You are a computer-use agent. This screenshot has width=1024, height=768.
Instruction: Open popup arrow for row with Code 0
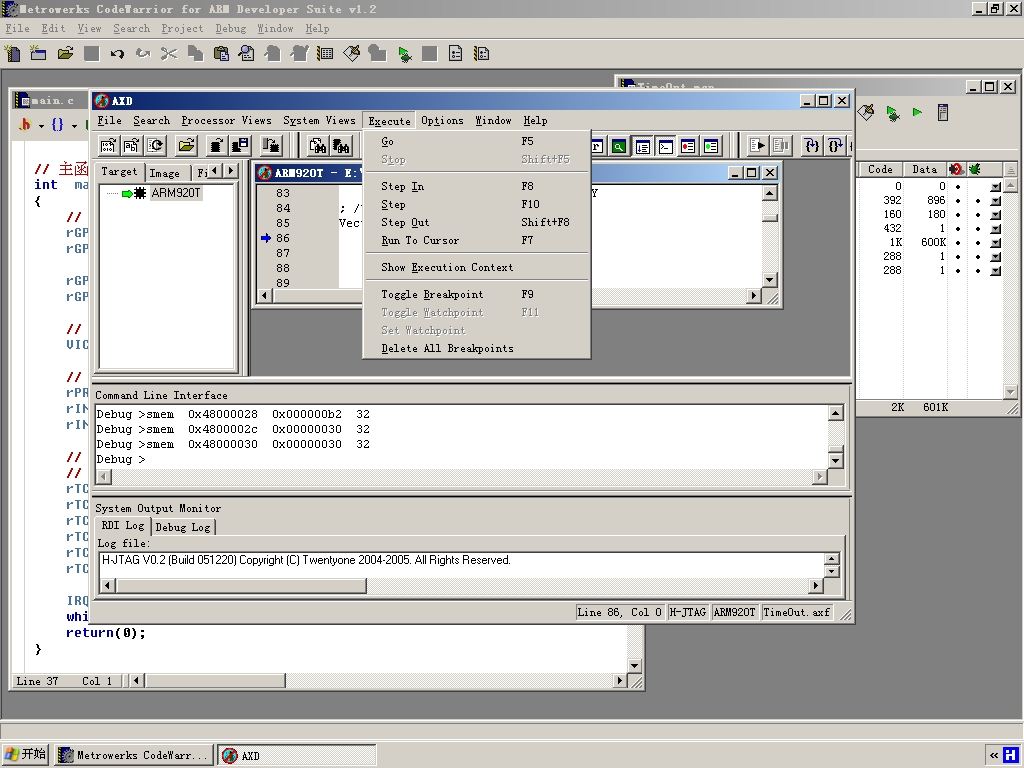[996, 187]
